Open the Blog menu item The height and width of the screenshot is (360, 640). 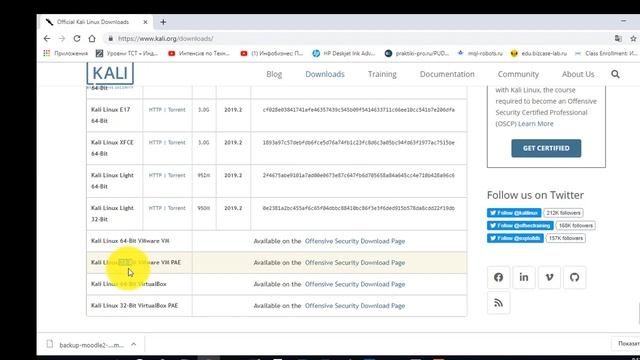(274, 74)
